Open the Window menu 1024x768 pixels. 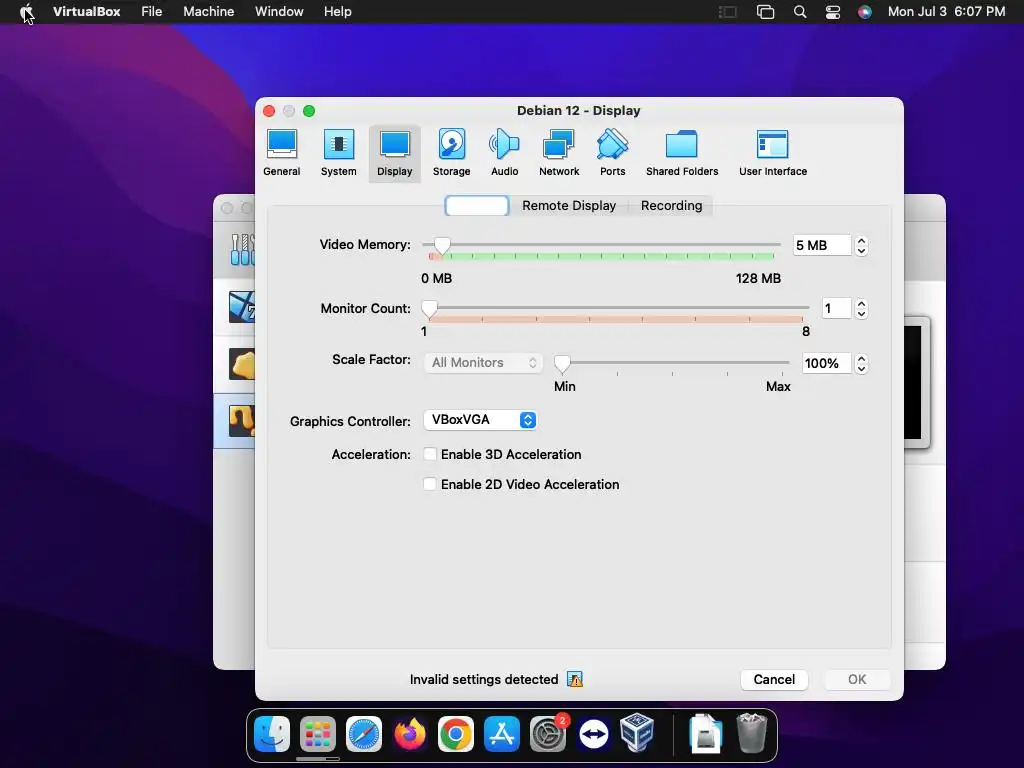click(279, 12)
